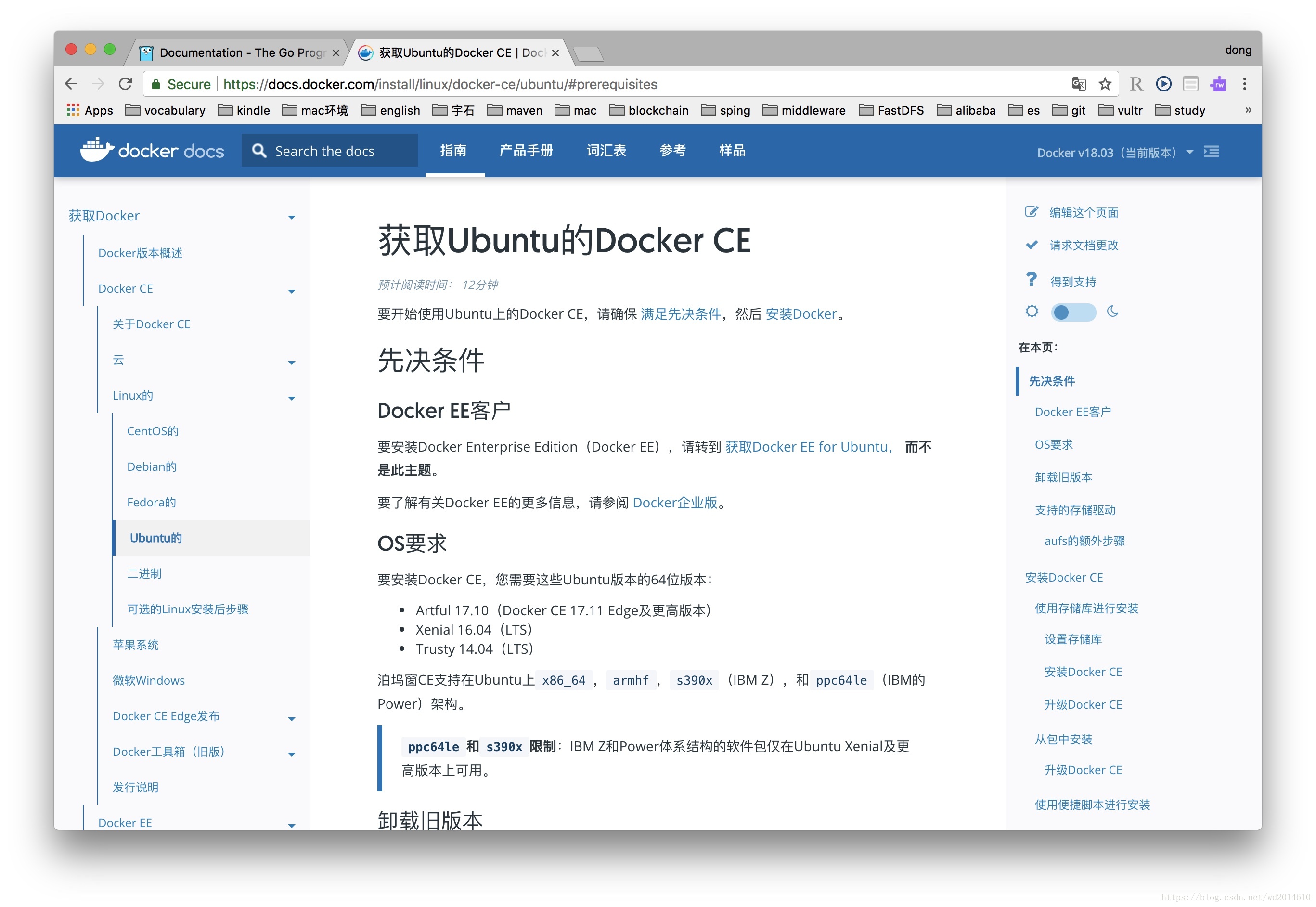Click the 满足先决条件 link
The height and width of the screenshot is (907, 1316).
[x=680, y=314]
